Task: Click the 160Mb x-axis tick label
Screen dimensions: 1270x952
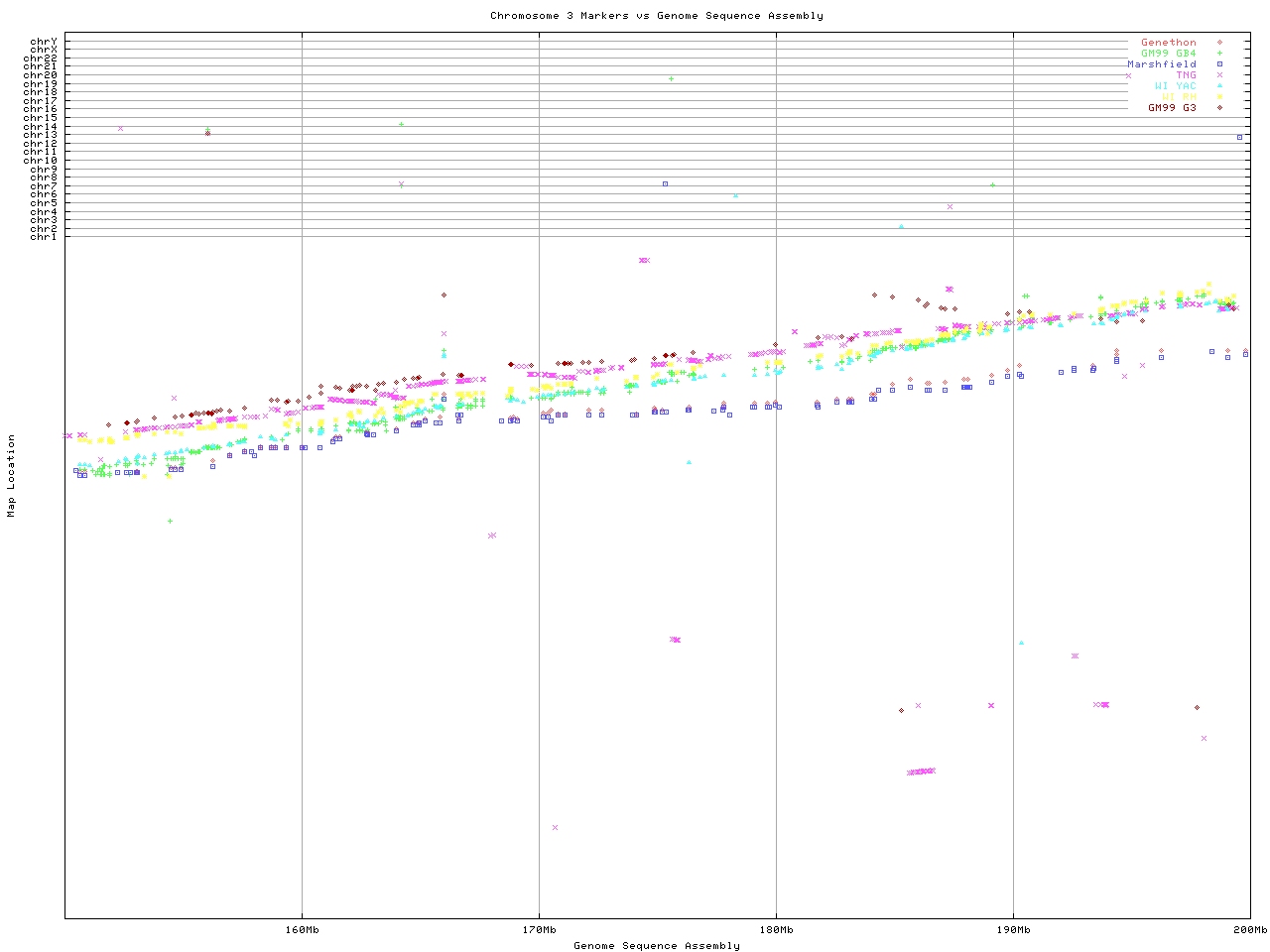Action: tap(302, 930)
